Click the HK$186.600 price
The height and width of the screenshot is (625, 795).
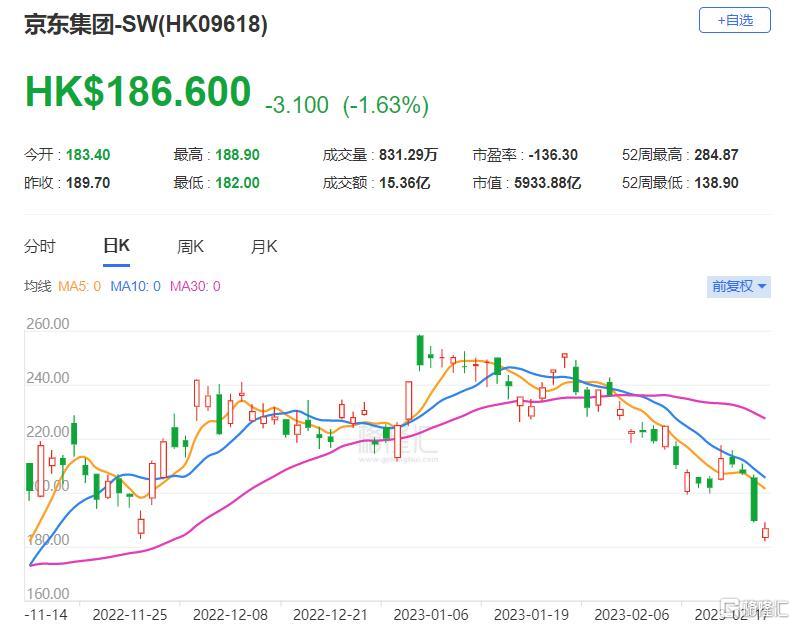138,92
